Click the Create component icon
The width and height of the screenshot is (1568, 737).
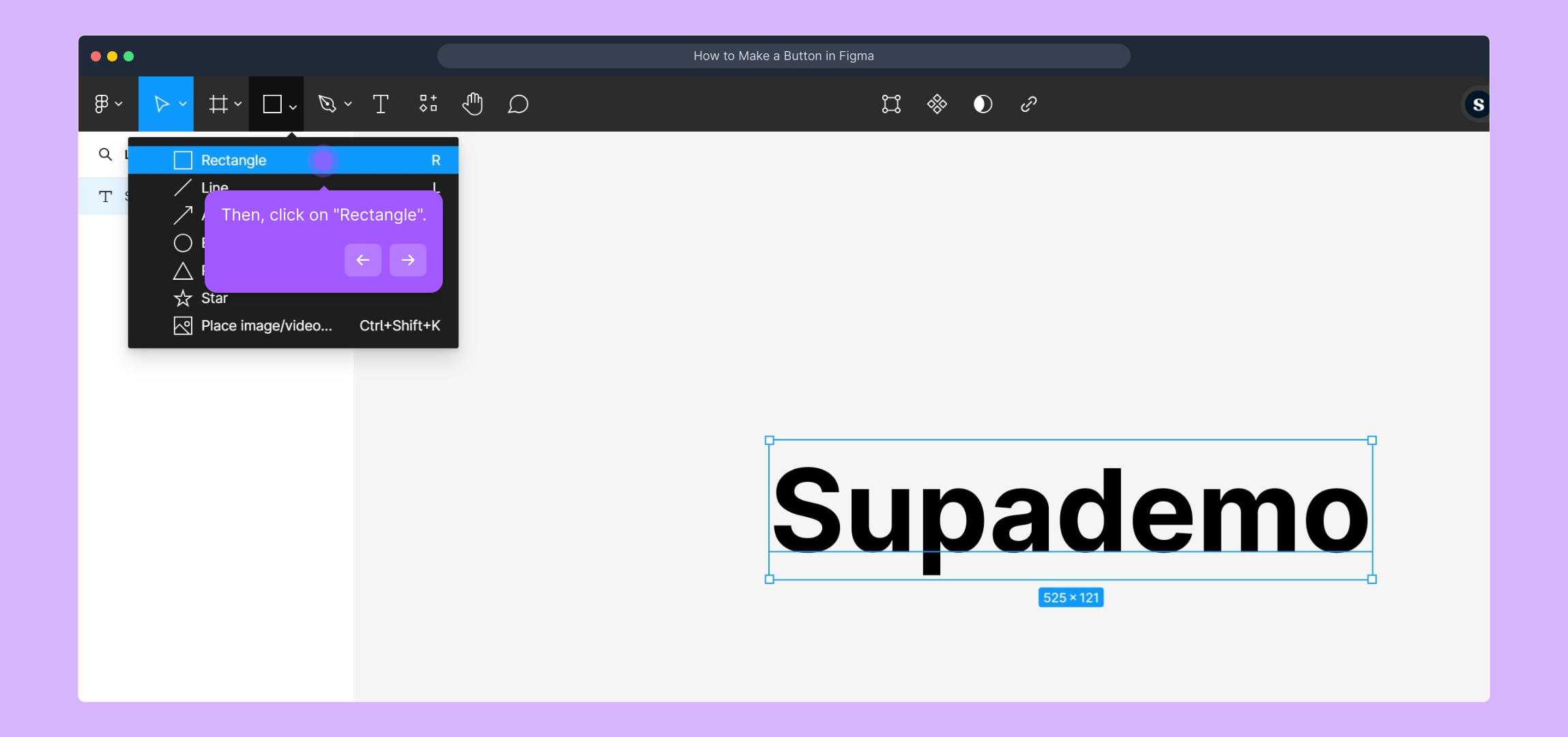937,104
